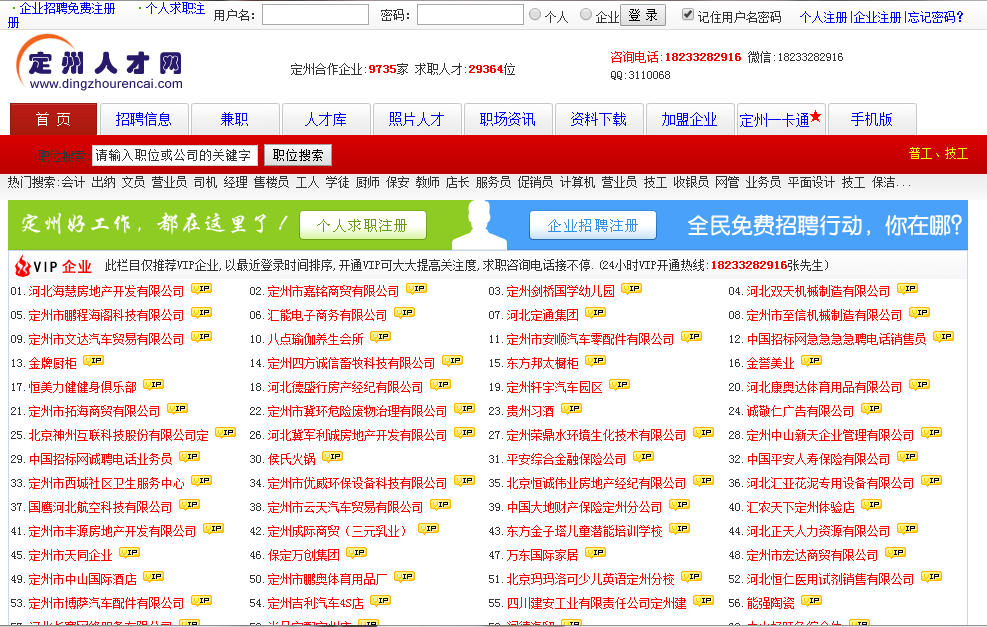
Task: Switch to the 兼职 tab
Action: click(235, 119)
